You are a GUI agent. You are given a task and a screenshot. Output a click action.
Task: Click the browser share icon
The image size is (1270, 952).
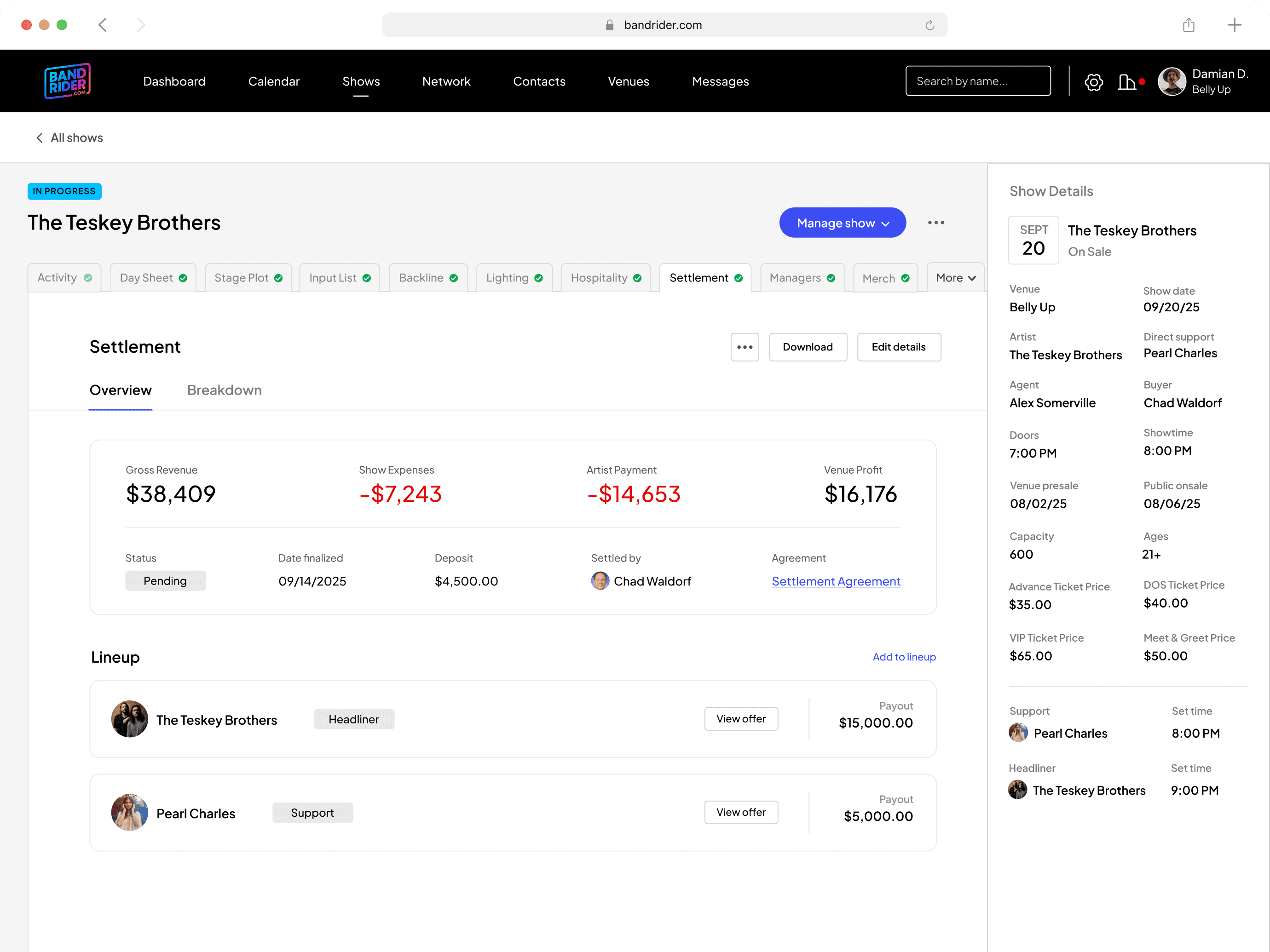point(1189,25)
